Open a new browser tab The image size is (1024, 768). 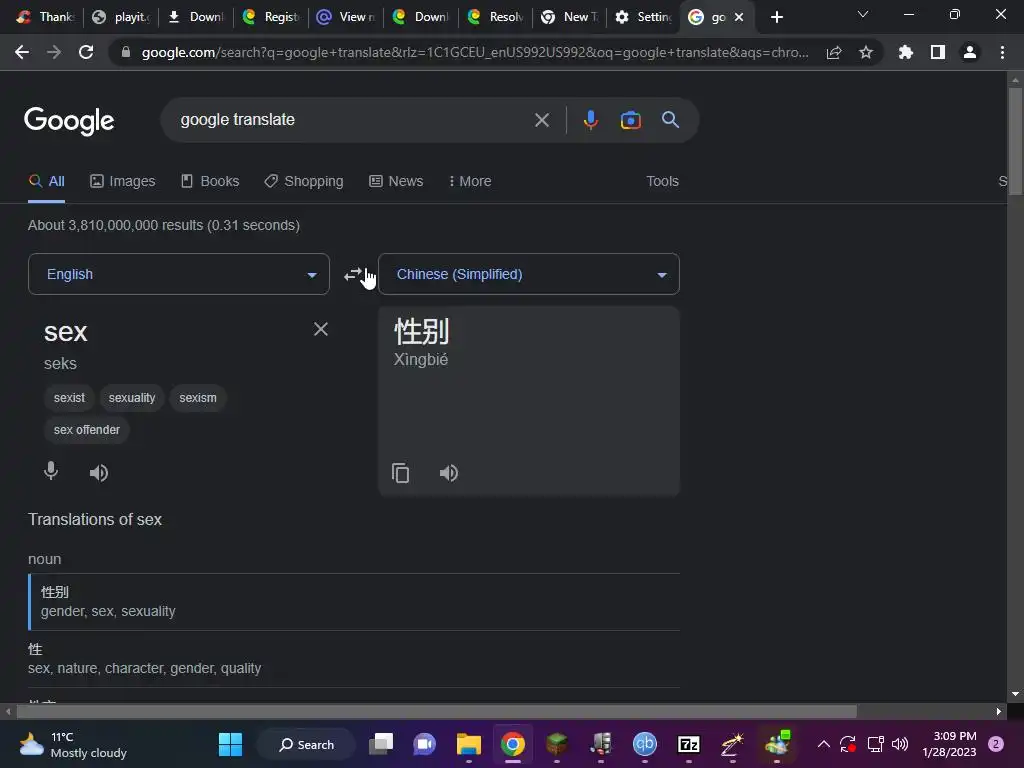776,17
